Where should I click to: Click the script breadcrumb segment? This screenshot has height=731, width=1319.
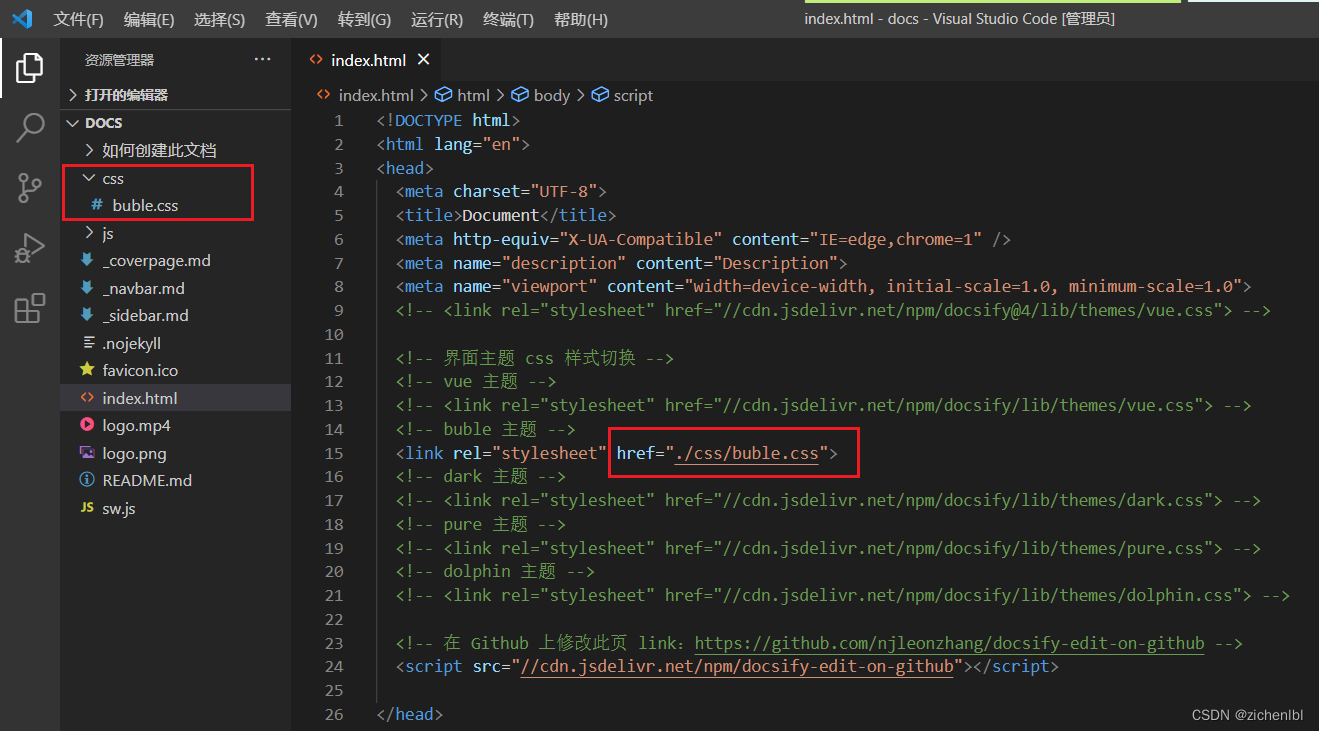pos(633,95)
